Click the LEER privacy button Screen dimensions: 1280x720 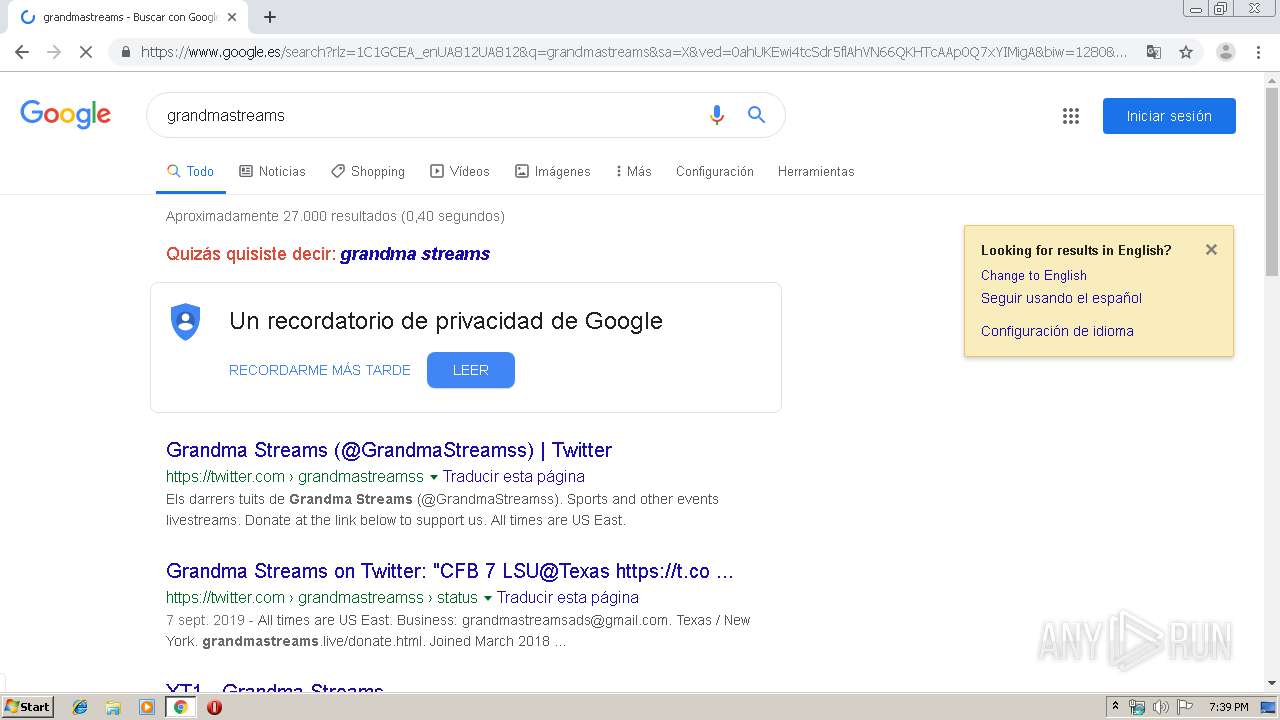pyautogui.click(x=471, y=370)
